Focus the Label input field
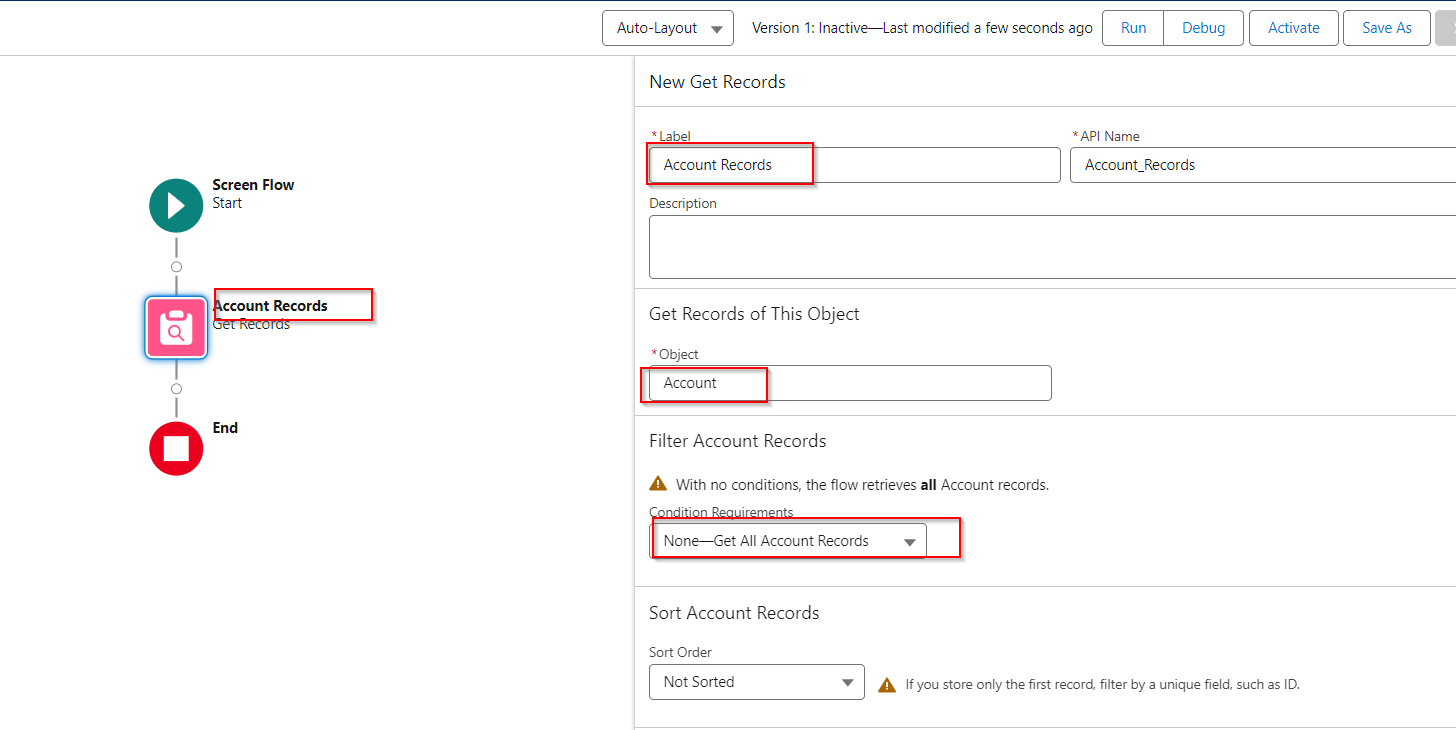 (x=853, y=164)
